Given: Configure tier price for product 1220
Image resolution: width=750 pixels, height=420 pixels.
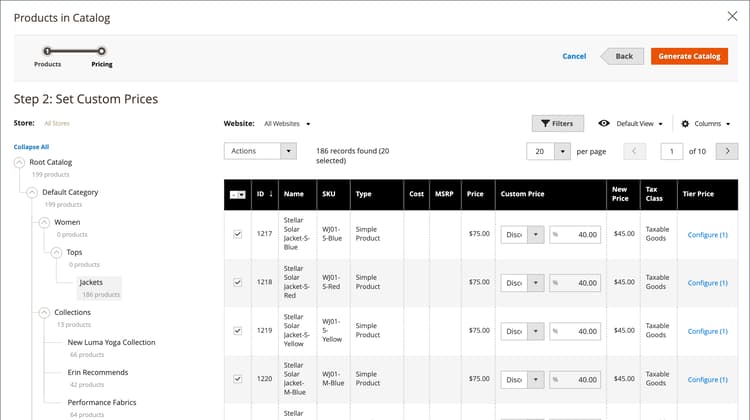Looking at the screenshot, I should pos(707,380).
